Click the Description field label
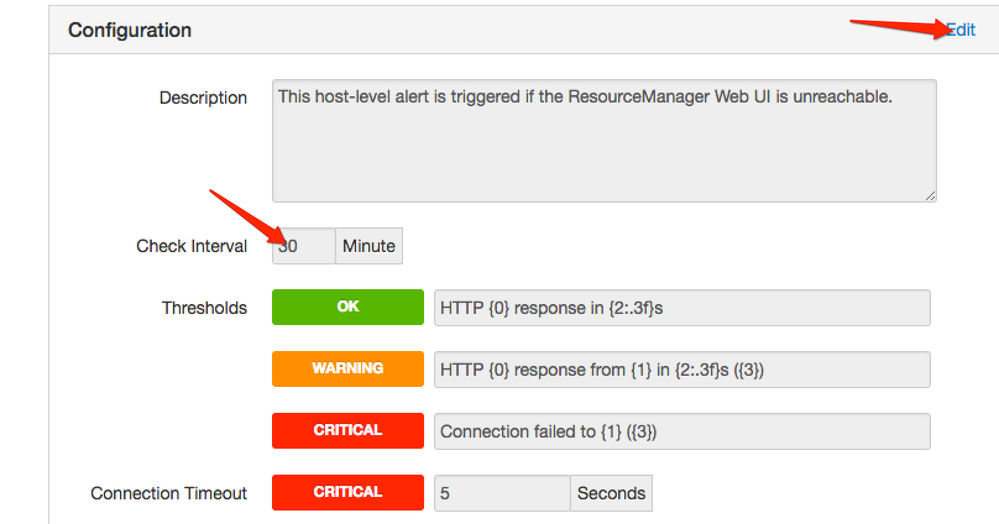The image size is (999, 524). tap(203, 98)
